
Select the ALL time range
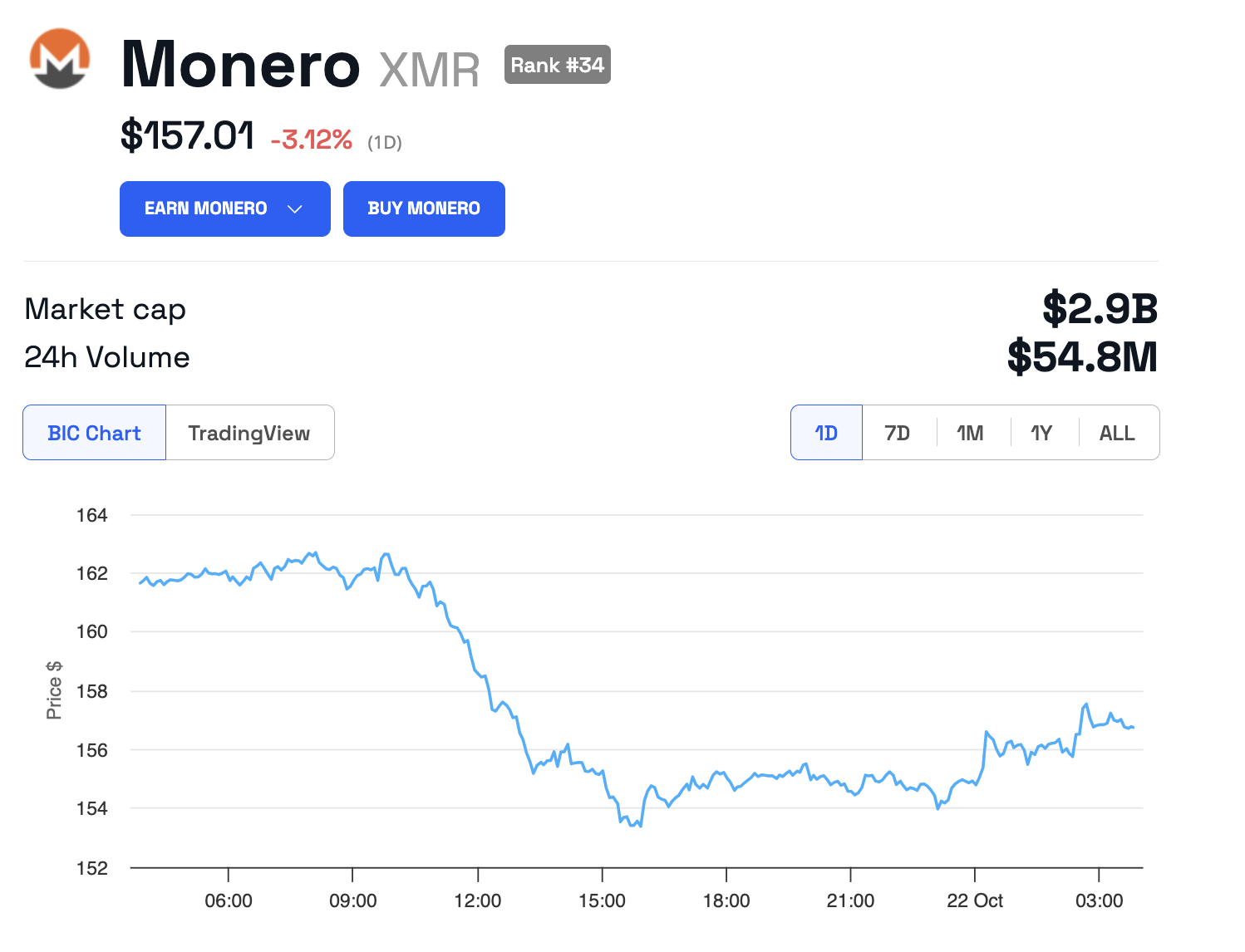1117,432
